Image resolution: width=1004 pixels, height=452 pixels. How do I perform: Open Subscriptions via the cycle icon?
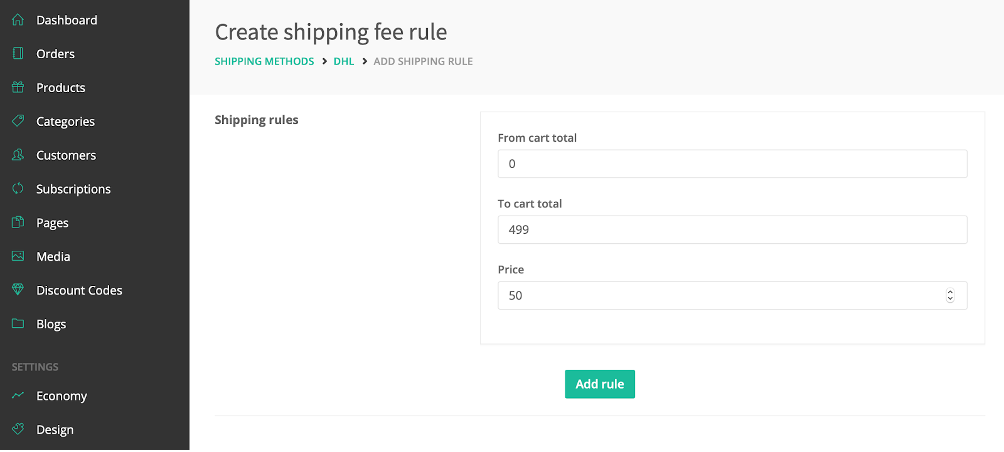click(x=18, y=189)
